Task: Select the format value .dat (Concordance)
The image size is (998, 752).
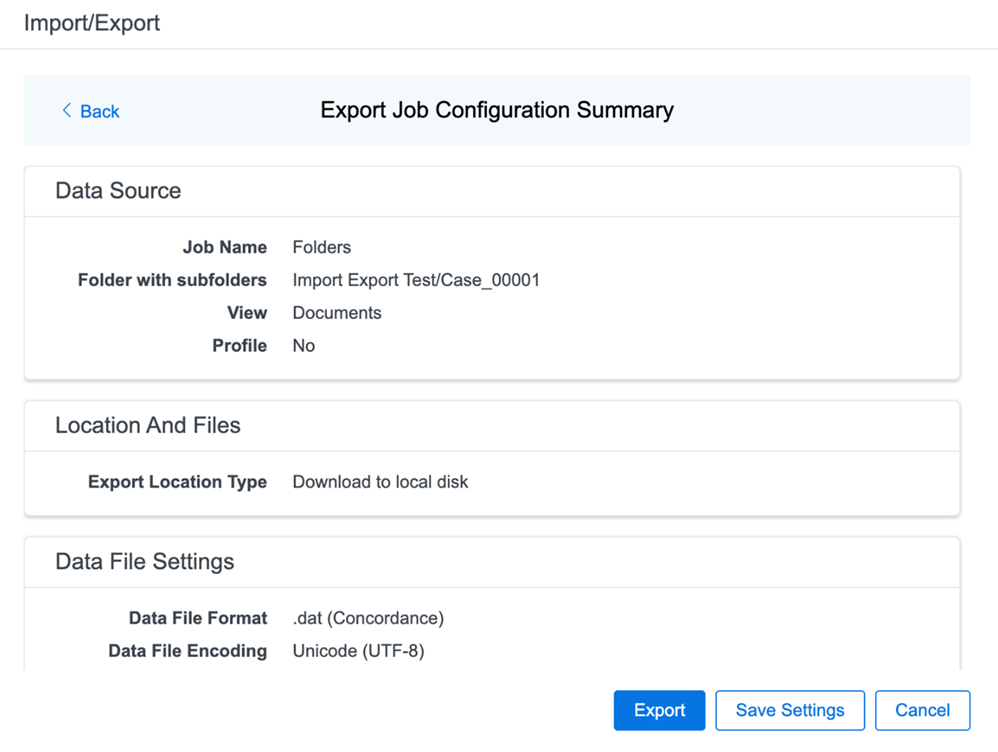Action: point(368,618)
